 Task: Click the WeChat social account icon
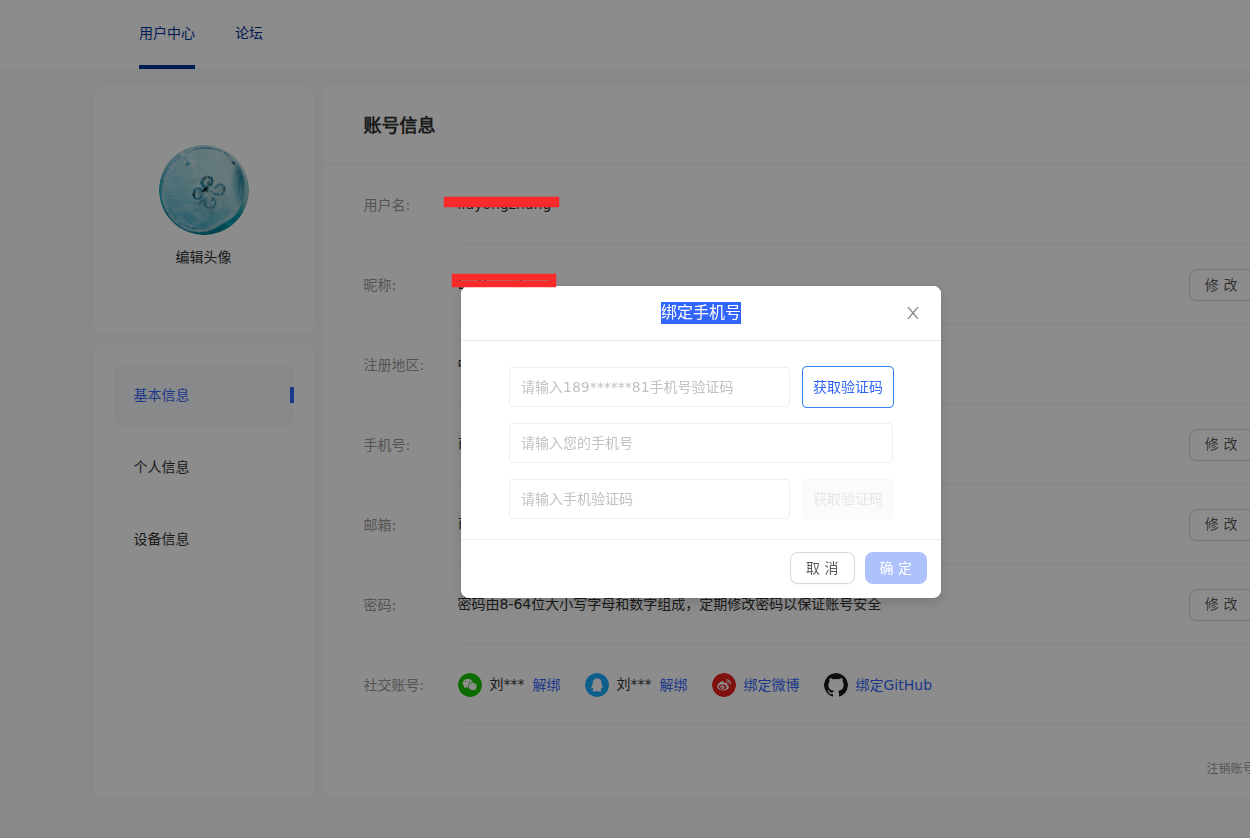470,685
